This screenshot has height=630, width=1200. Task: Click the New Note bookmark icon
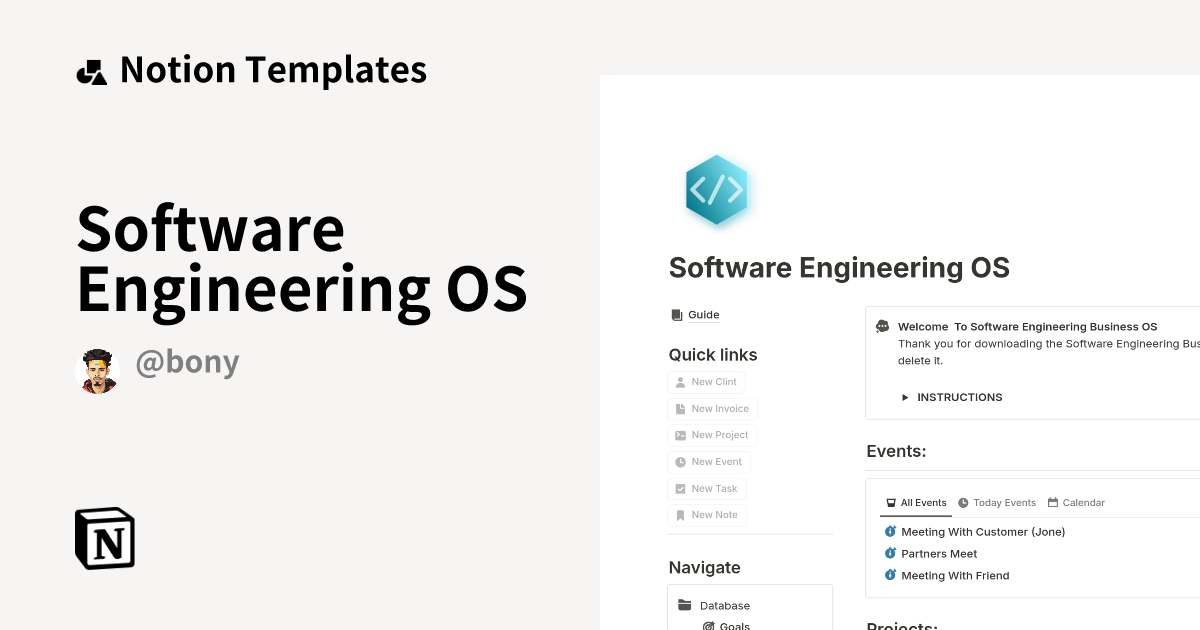(x=679, y=514)
